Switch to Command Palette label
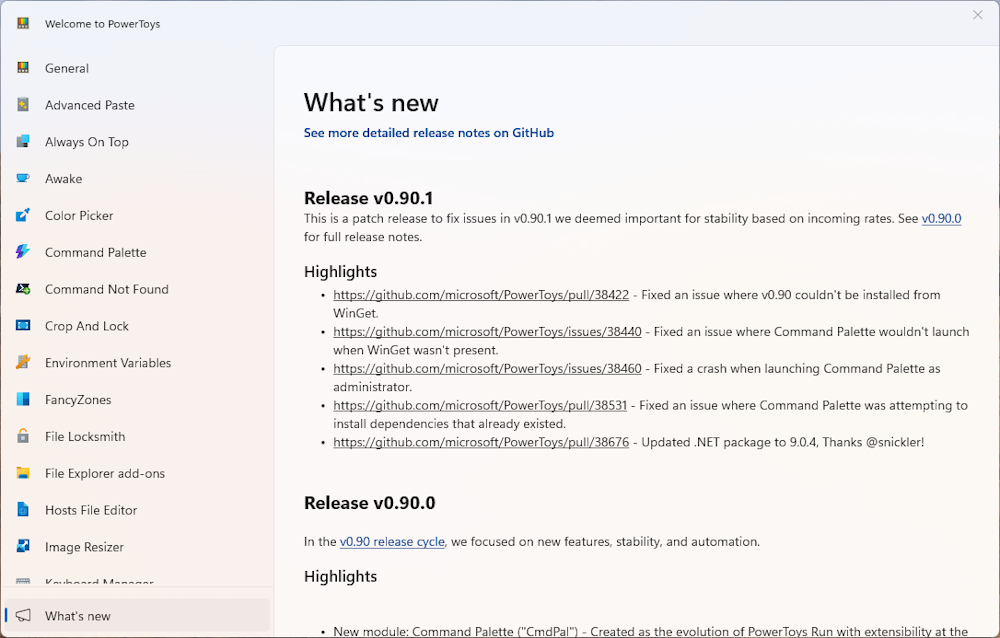This screenshot has height=638, width=1000. coord(96,253)
